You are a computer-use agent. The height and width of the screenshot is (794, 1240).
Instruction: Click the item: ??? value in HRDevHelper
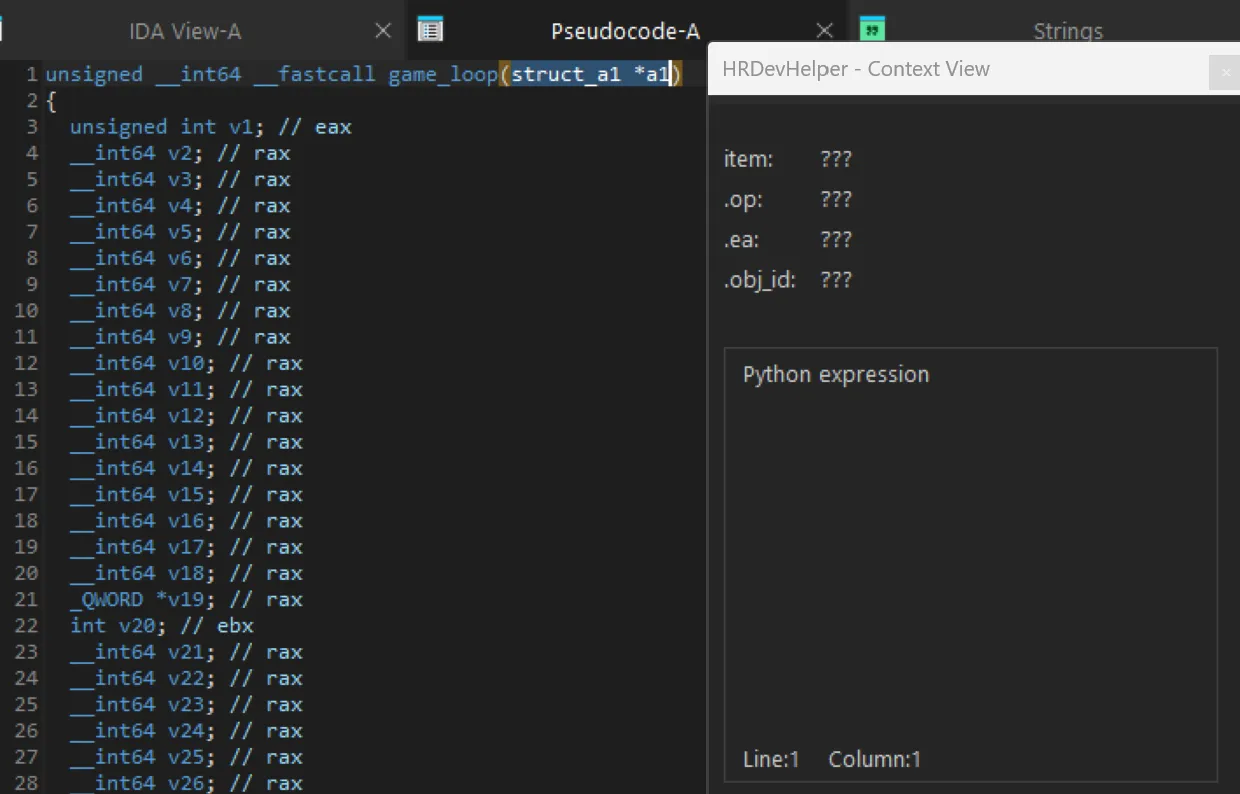[x=838, y=158]
